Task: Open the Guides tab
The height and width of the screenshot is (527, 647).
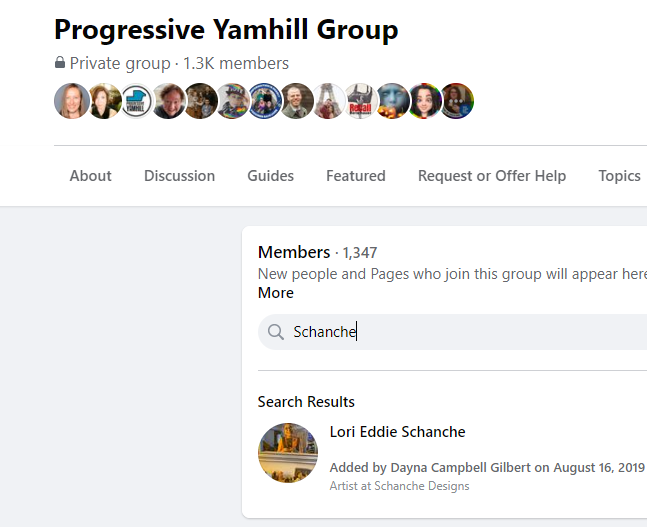Action: point(271,176)
